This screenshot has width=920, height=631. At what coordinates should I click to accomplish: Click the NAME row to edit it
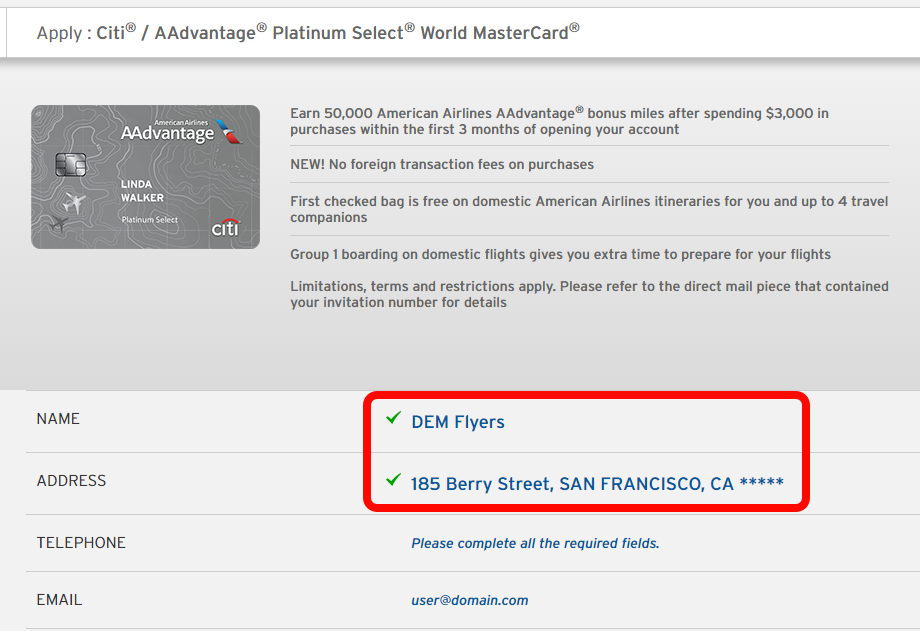coord(58,419)
